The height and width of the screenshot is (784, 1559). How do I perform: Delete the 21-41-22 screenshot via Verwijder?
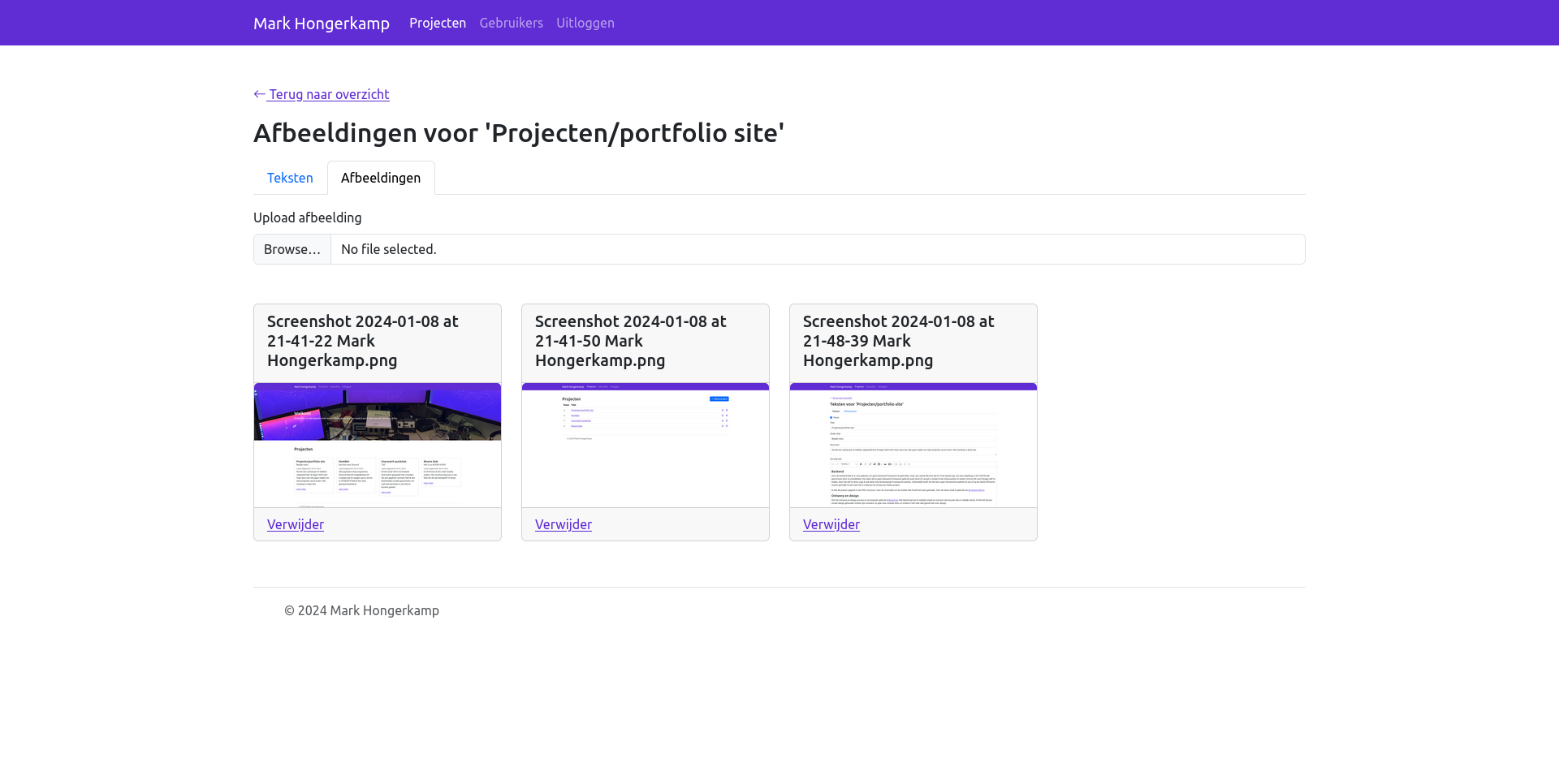click(x=296, y=524)
